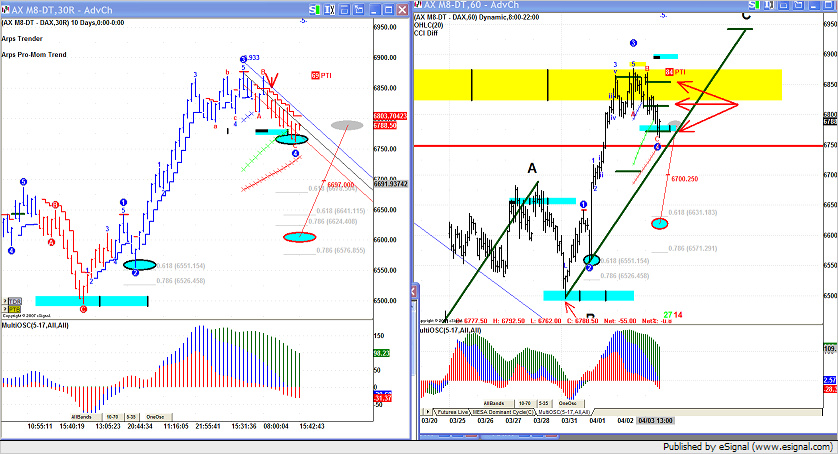This screenshot has width=838, height=454.
Task: Select the gray oval marker in left chart
Action: coord(347,125)
